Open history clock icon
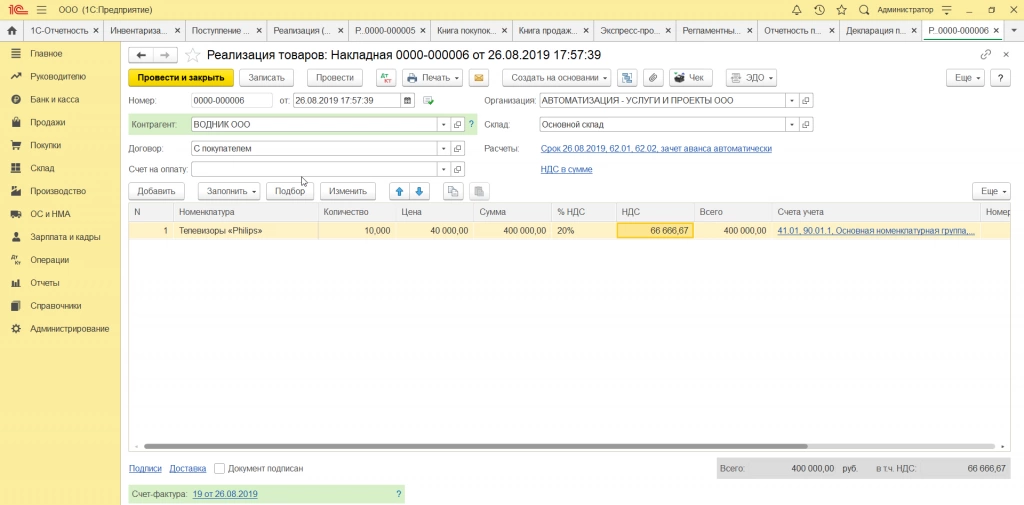This screenshot has height=505, width=1024. click(x=819, y=10)
